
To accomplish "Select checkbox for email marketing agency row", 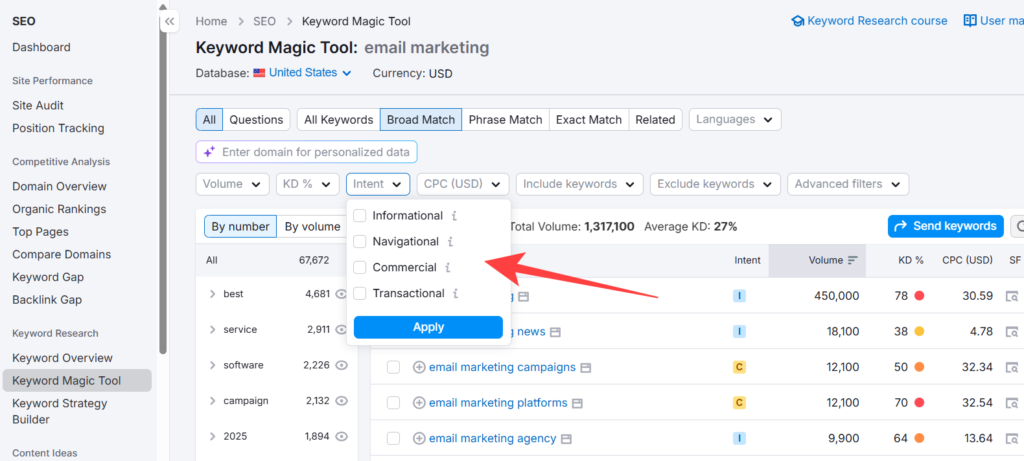I will (393, 439).
